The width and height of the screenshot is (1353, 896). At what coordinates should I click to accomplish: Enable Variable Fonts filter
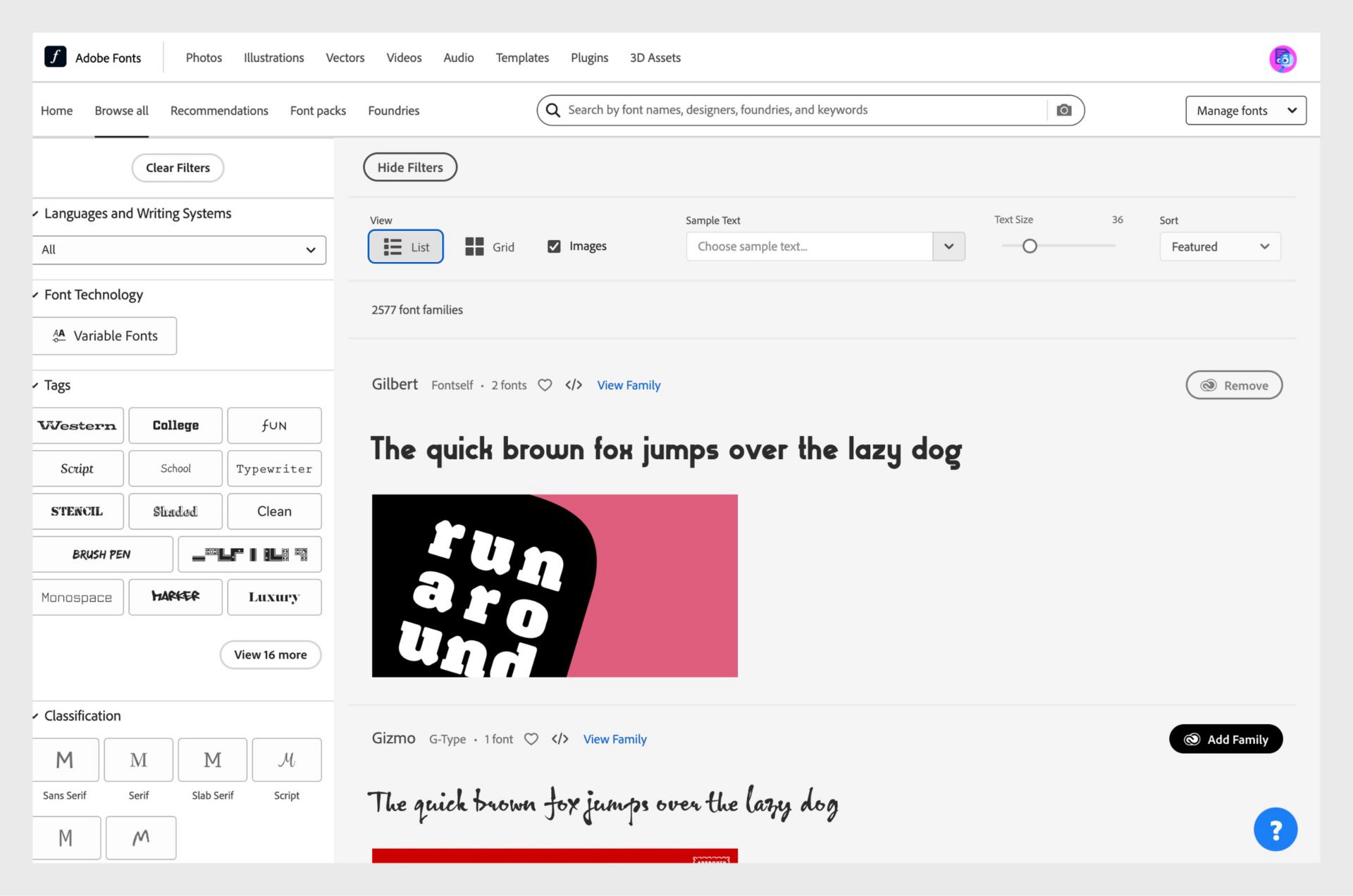coord(104,335)
